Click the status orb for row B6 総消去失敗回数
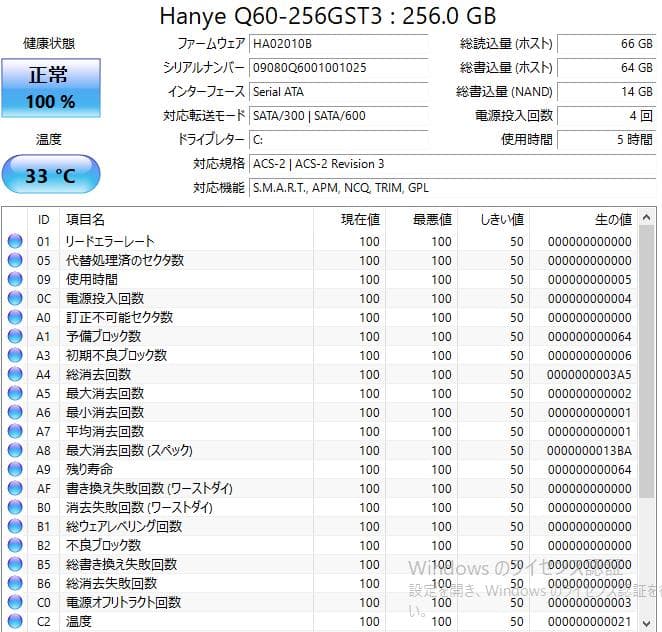 tap(15, 583)
